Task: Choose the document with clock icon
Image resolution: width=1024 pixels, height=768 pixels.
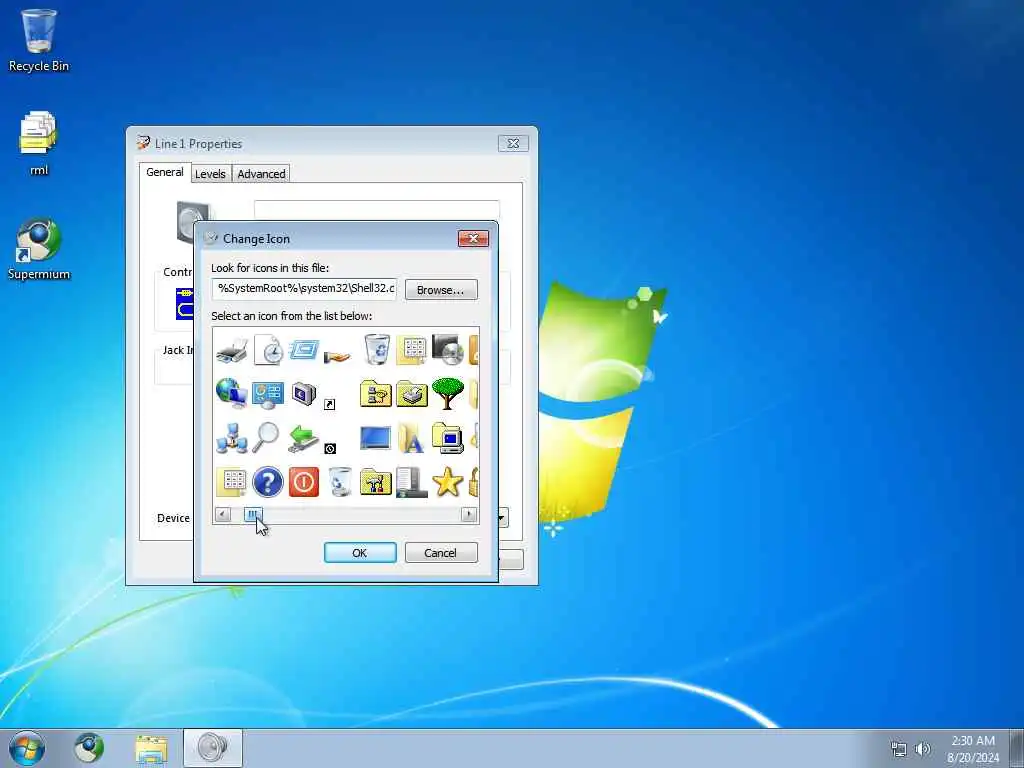Action: pyautogui.click(x=268, y=351)
